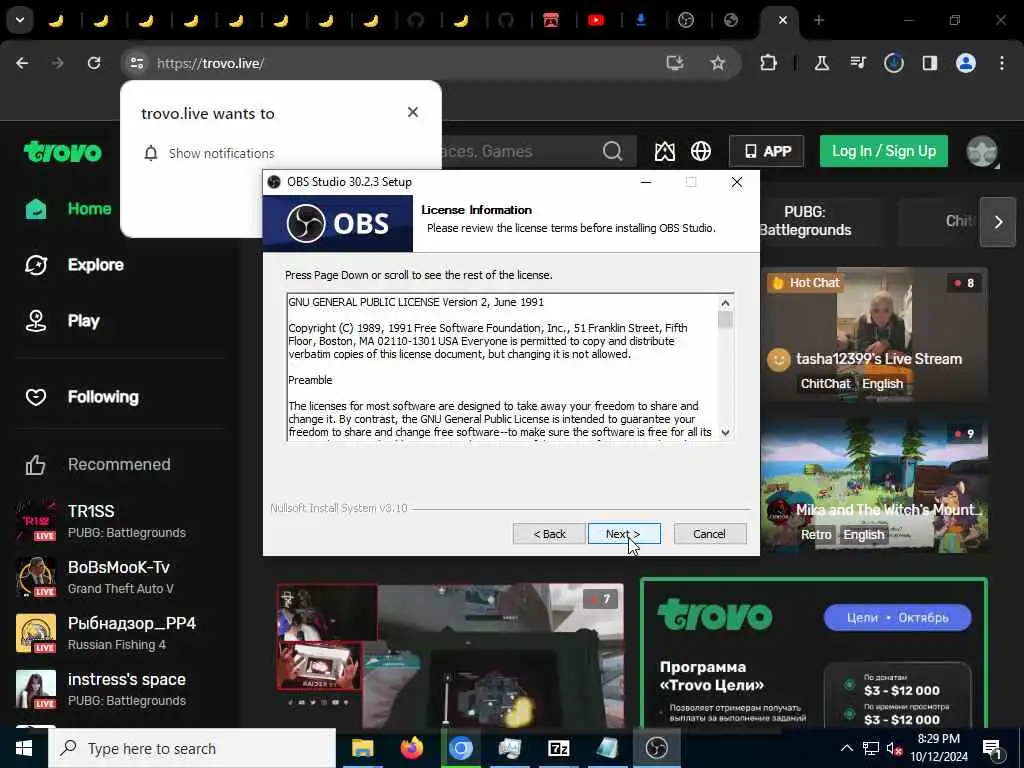Open Explore in Trovo sidebar

tap(74, 265)
